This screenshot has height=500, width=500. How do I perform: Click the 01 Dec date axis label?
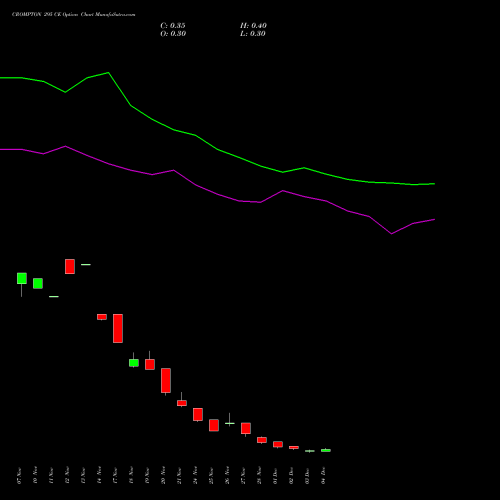(275, 476)
